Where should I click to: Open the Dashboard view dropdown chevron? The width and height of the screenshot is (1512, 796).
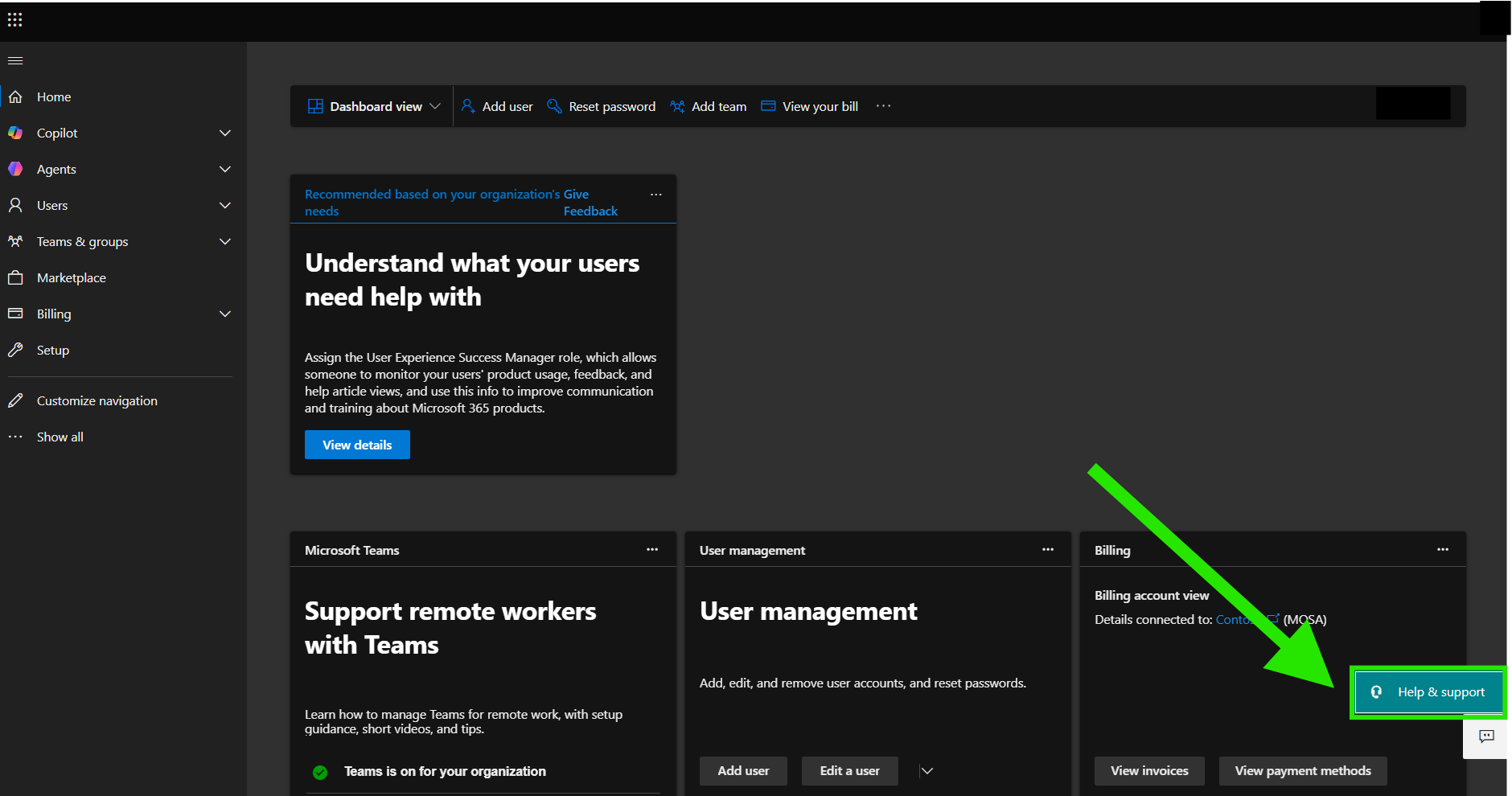[435, 106]
